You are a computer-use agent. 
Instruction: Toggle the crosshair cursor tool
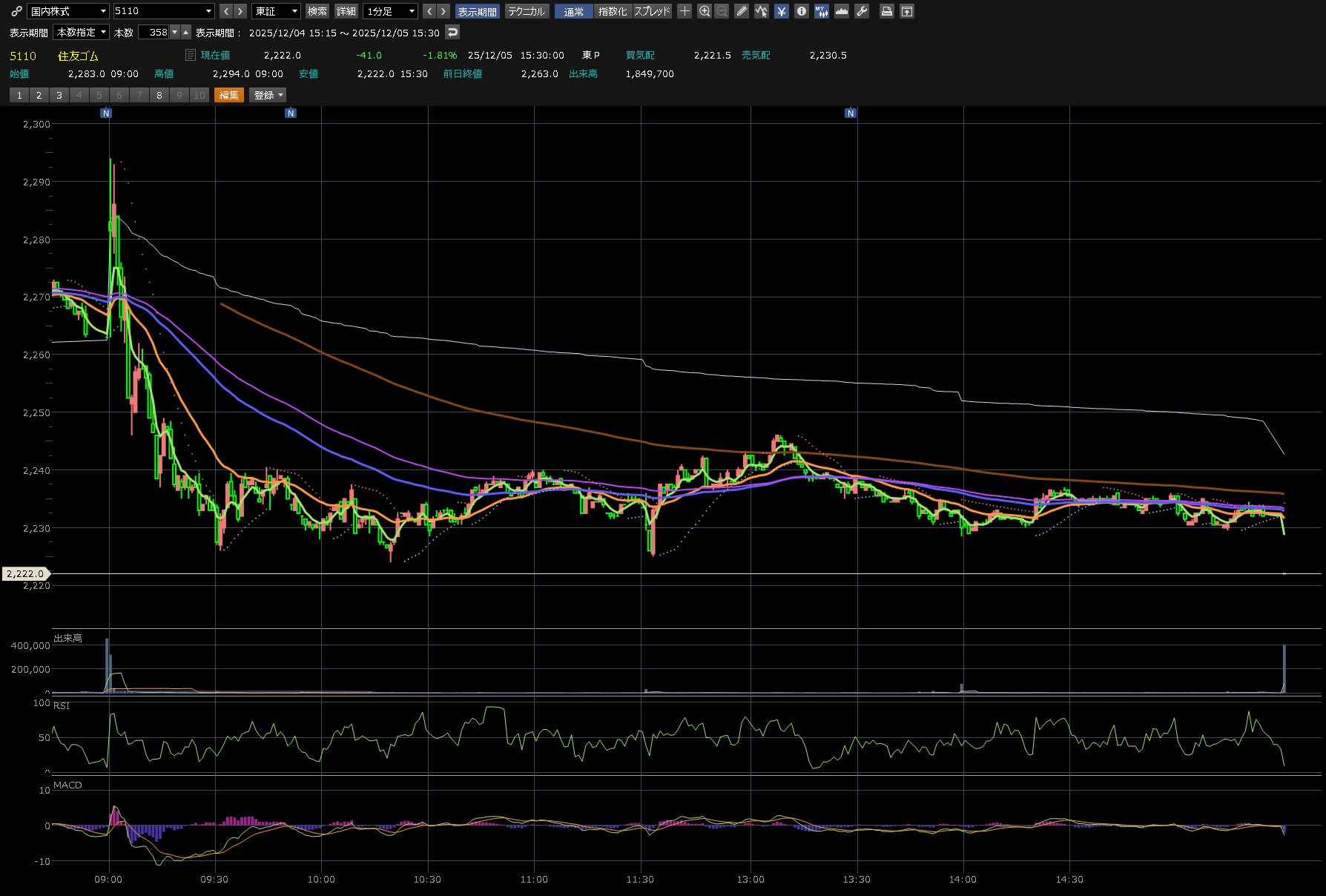pos(685,11)
